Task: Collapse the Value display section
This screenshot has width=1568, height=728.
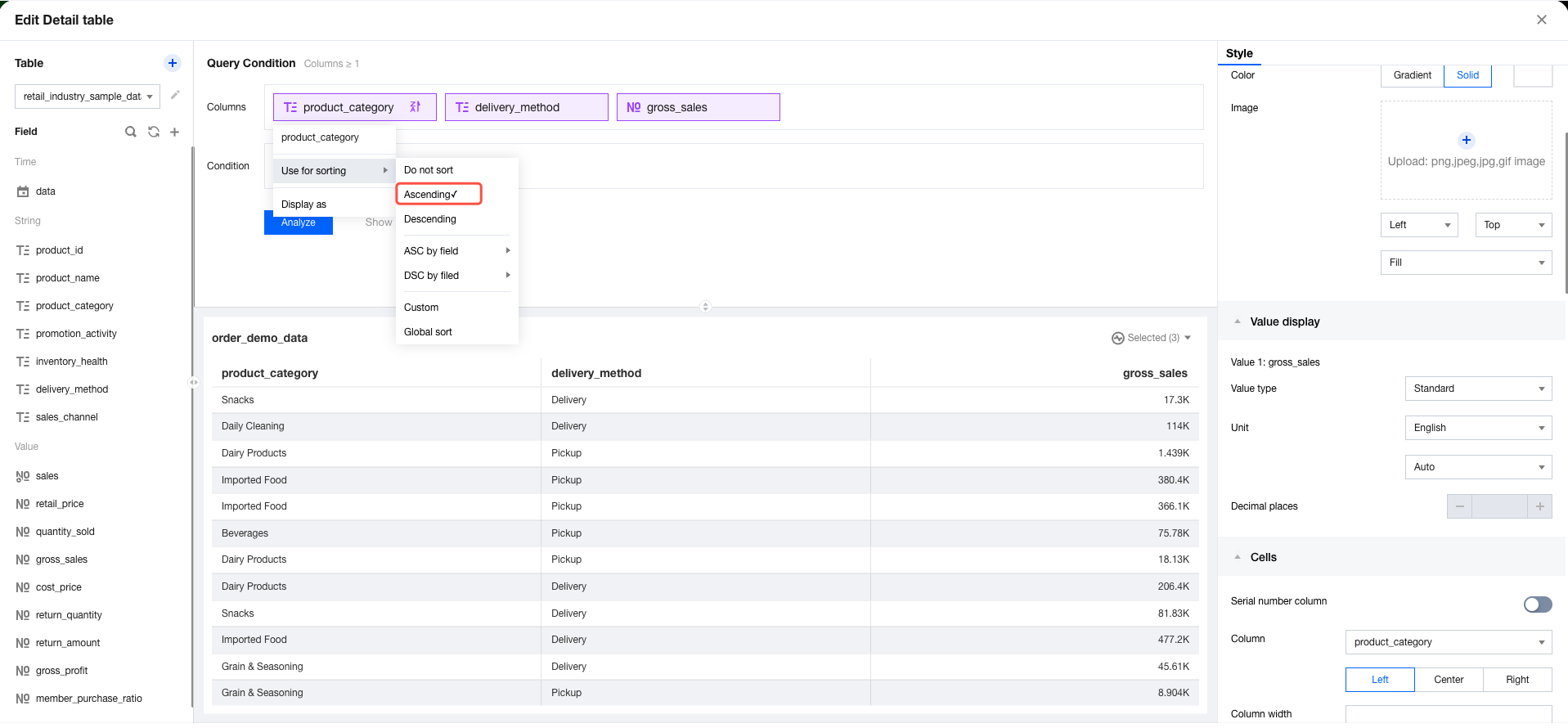Action: click(x=1238, y=321)
